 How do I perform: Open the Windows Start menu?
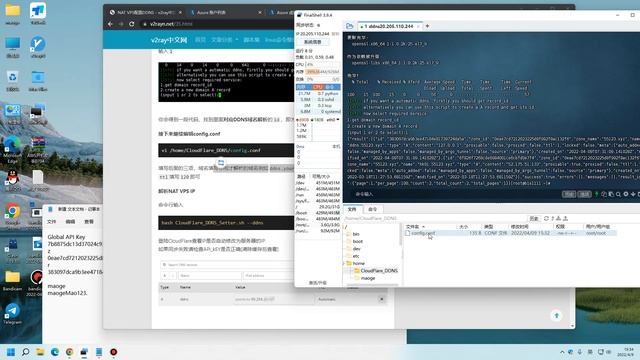click(x=11, y=352)
